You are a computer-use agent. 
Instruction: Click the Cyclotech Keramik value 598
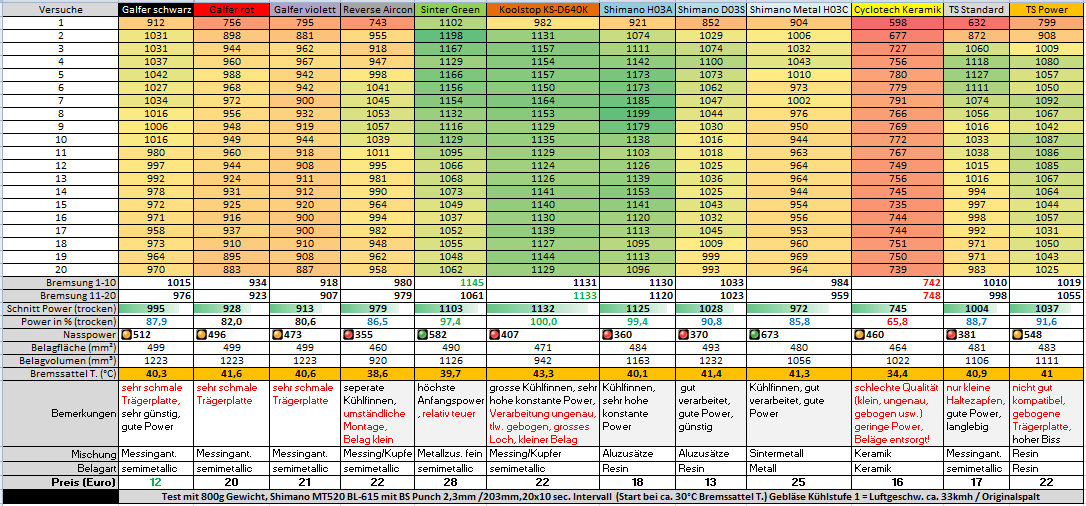tap(898, 22)
